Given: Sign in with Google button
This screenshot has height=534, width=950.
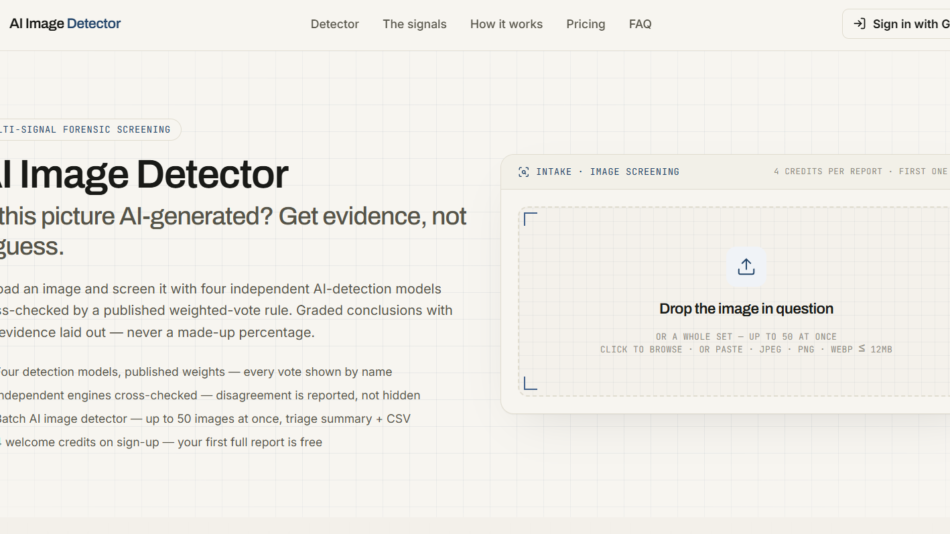Looking at the screenshot, I should [x=896, y=24].
